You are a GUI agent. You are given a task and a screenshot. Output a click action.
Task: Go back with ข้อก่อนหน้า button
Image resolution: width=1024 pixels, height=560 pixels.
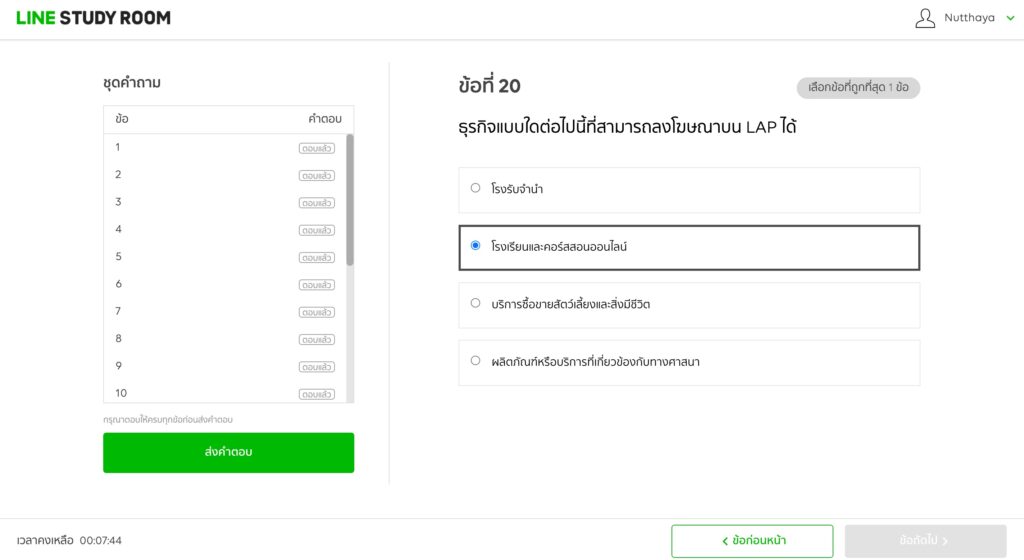pyautogui.click(x=752, y=541)
